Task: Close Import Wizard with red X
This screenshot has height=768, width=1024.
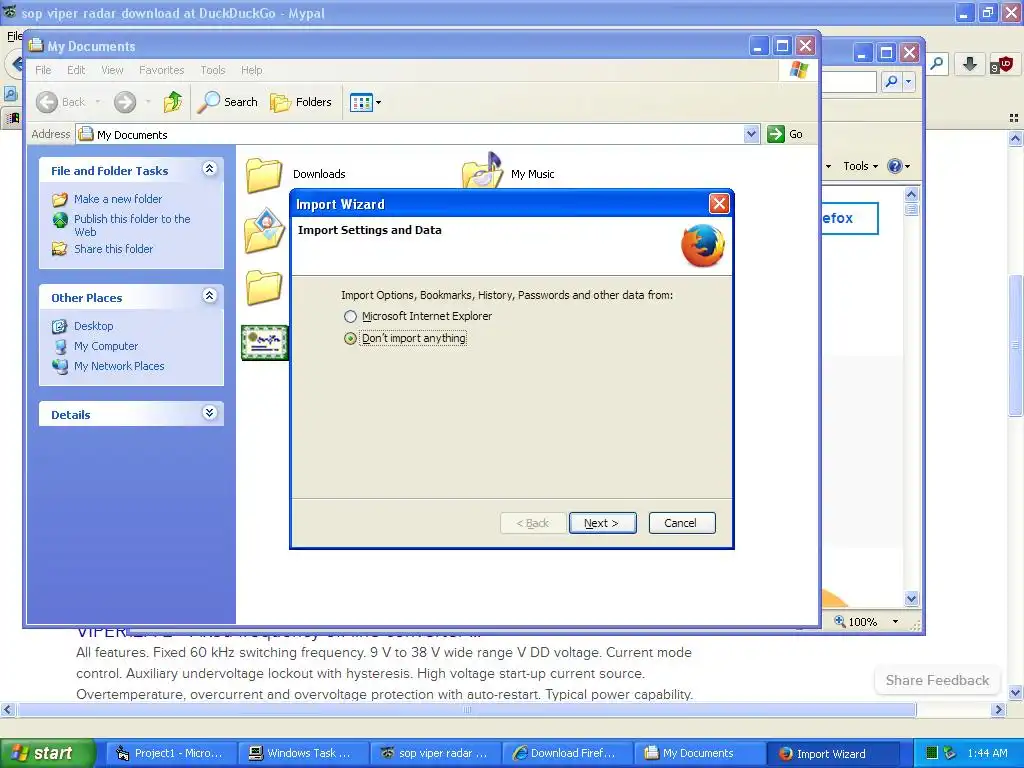Action: point(719,204)
